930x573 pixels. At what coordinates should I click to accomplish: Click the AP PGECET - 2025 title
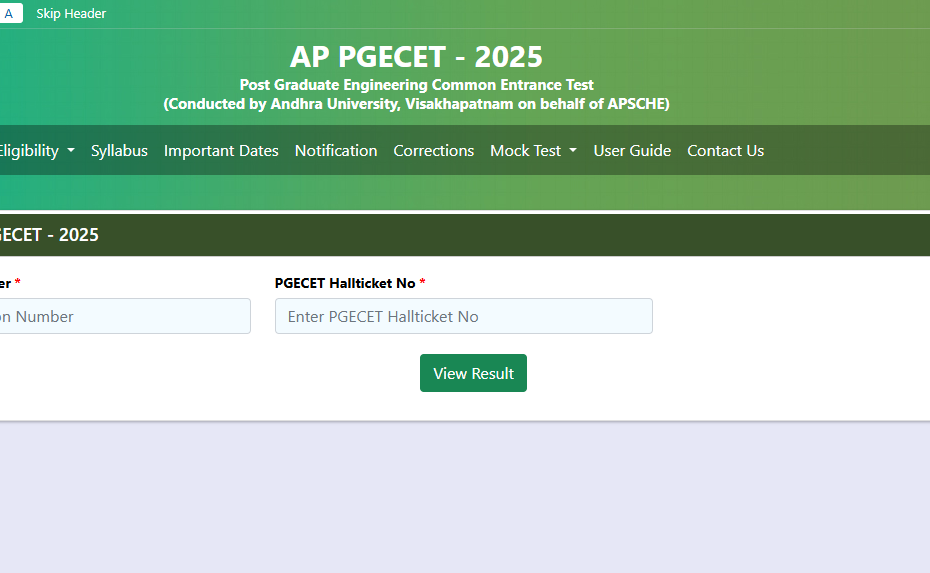coord(416,57)
